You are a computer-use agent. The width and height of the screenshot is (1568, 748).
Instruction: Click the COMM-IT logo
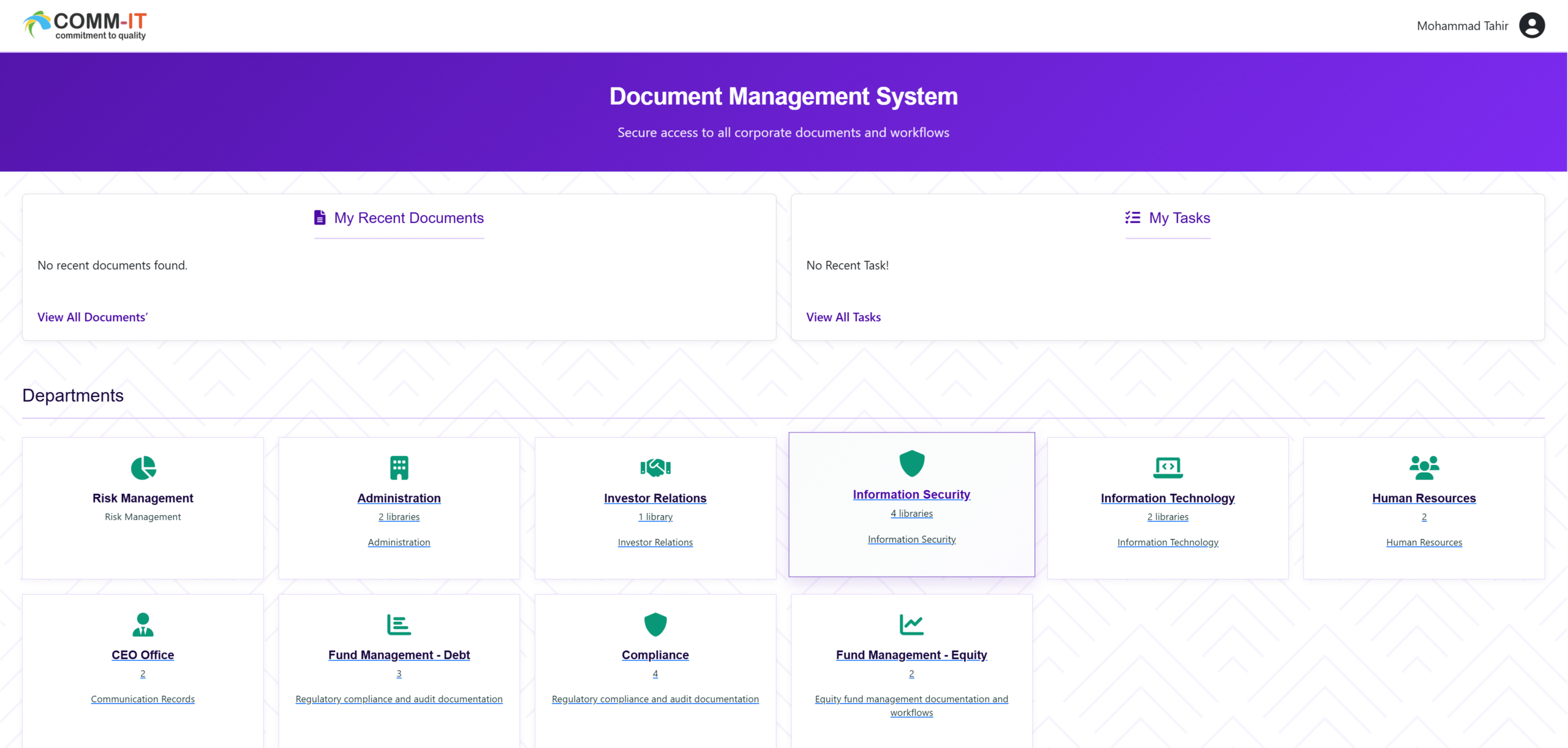click(x=85, y=26)
